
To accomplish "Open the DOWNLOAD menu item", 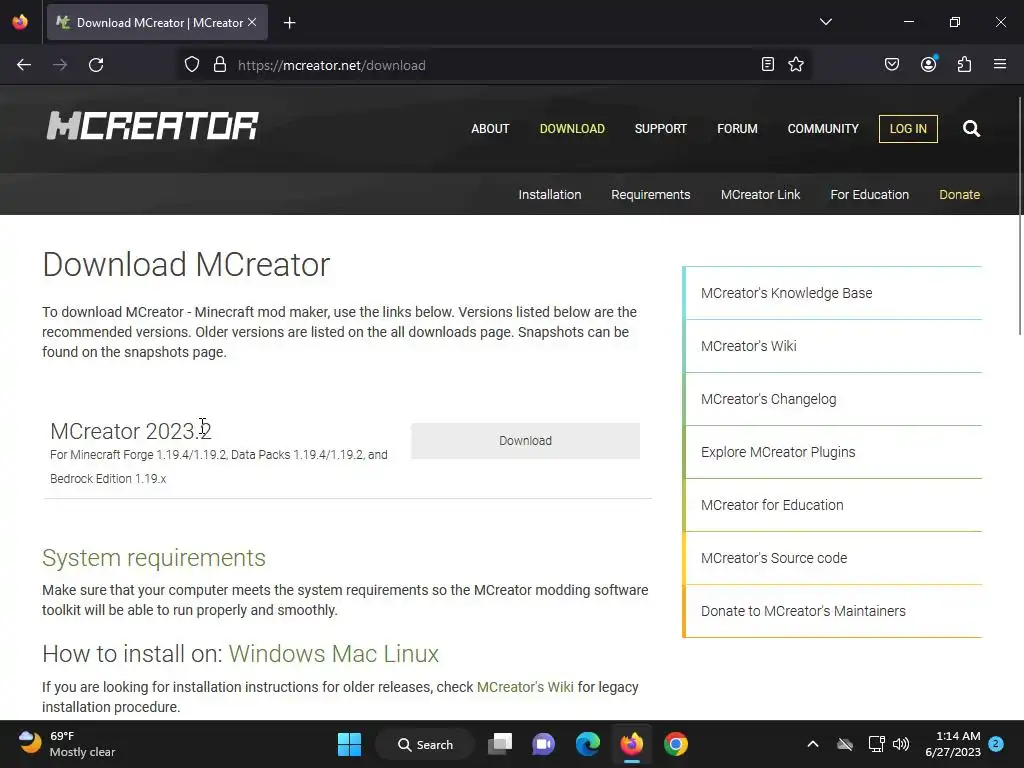I will (572, 129).
